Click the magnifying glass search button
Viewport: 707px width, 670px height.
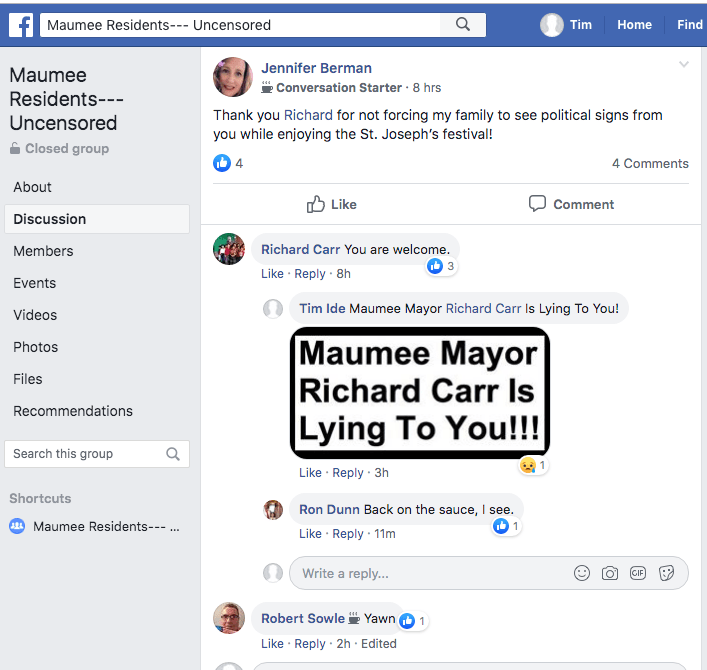462,25
